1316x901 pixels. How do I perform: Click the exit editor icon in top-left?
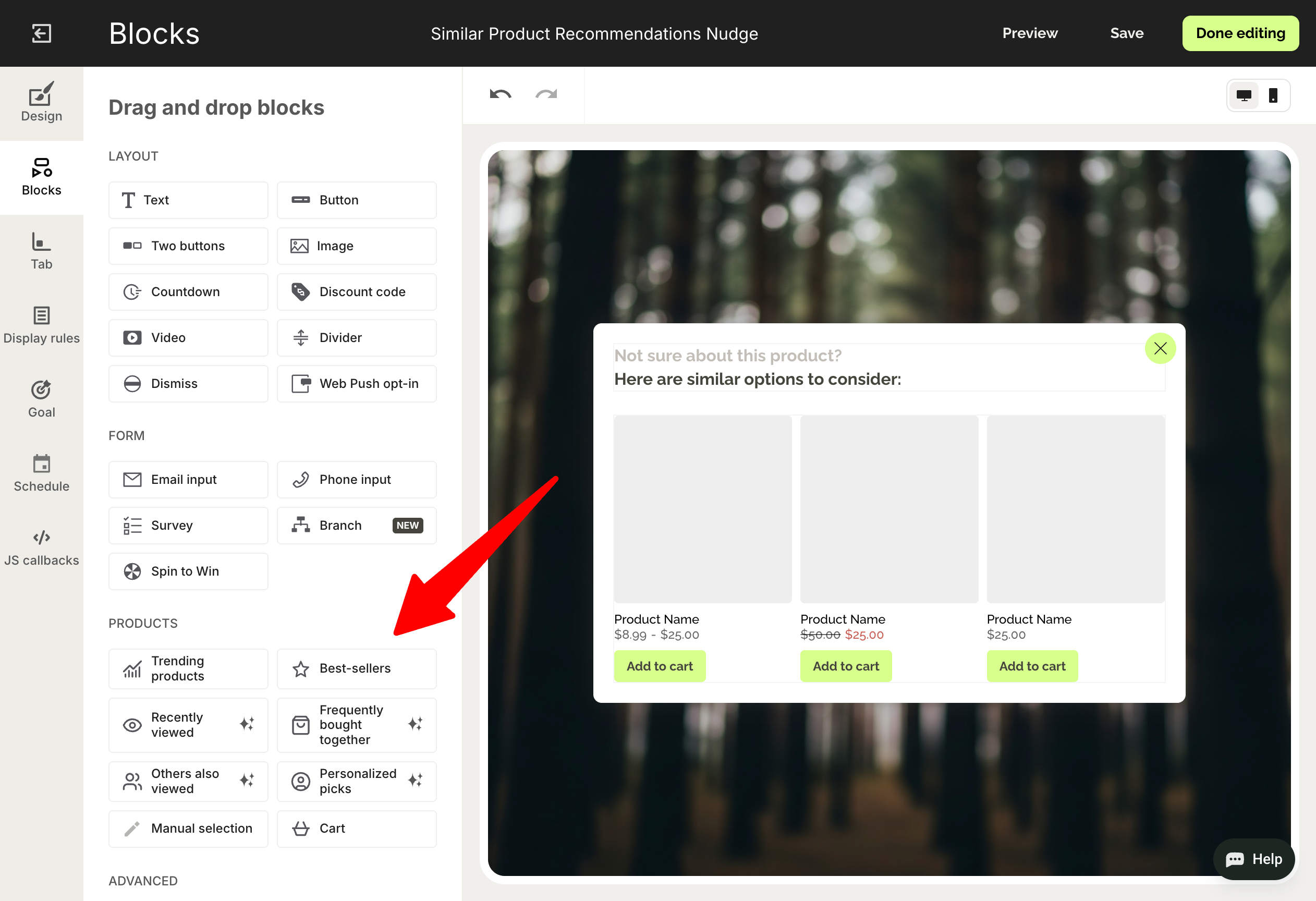[41, 33]
